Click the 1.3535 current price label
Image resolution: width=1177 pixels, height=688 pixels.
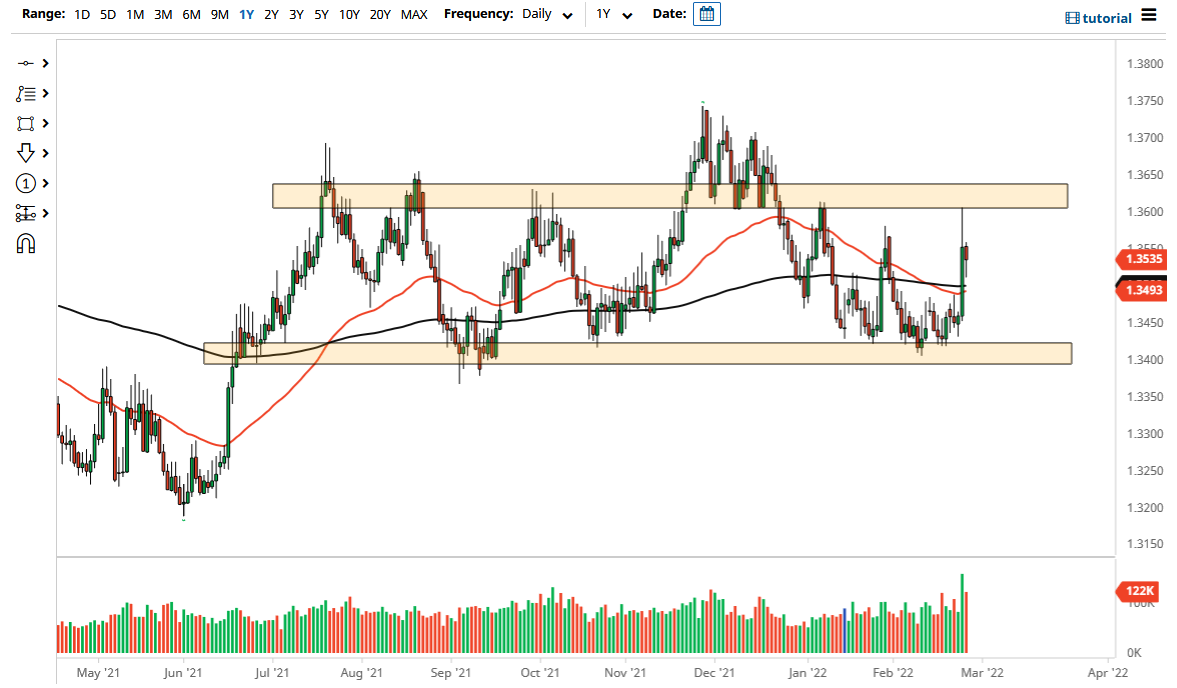click(x=1142, y=259)
